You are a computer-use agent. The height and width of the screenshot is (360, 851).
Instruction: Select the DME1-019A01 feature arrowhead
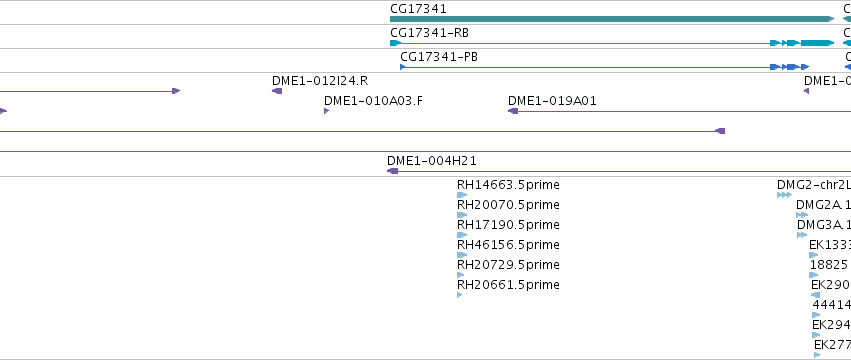tap(513, 111)
